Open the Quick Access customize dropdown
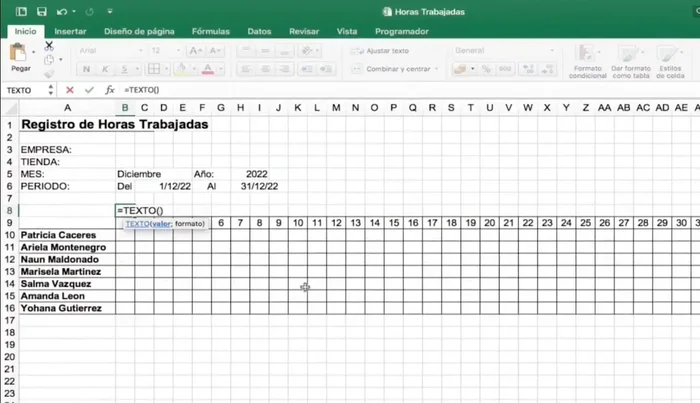Viewport: 700px width, 403px height. [x=110, y=12]
